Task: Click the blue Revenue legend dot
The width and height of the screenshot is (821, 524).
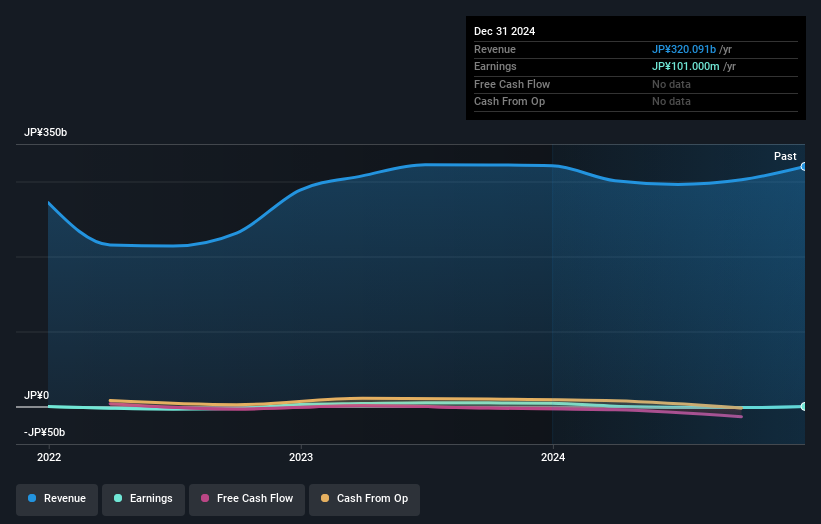Action: 32,498
